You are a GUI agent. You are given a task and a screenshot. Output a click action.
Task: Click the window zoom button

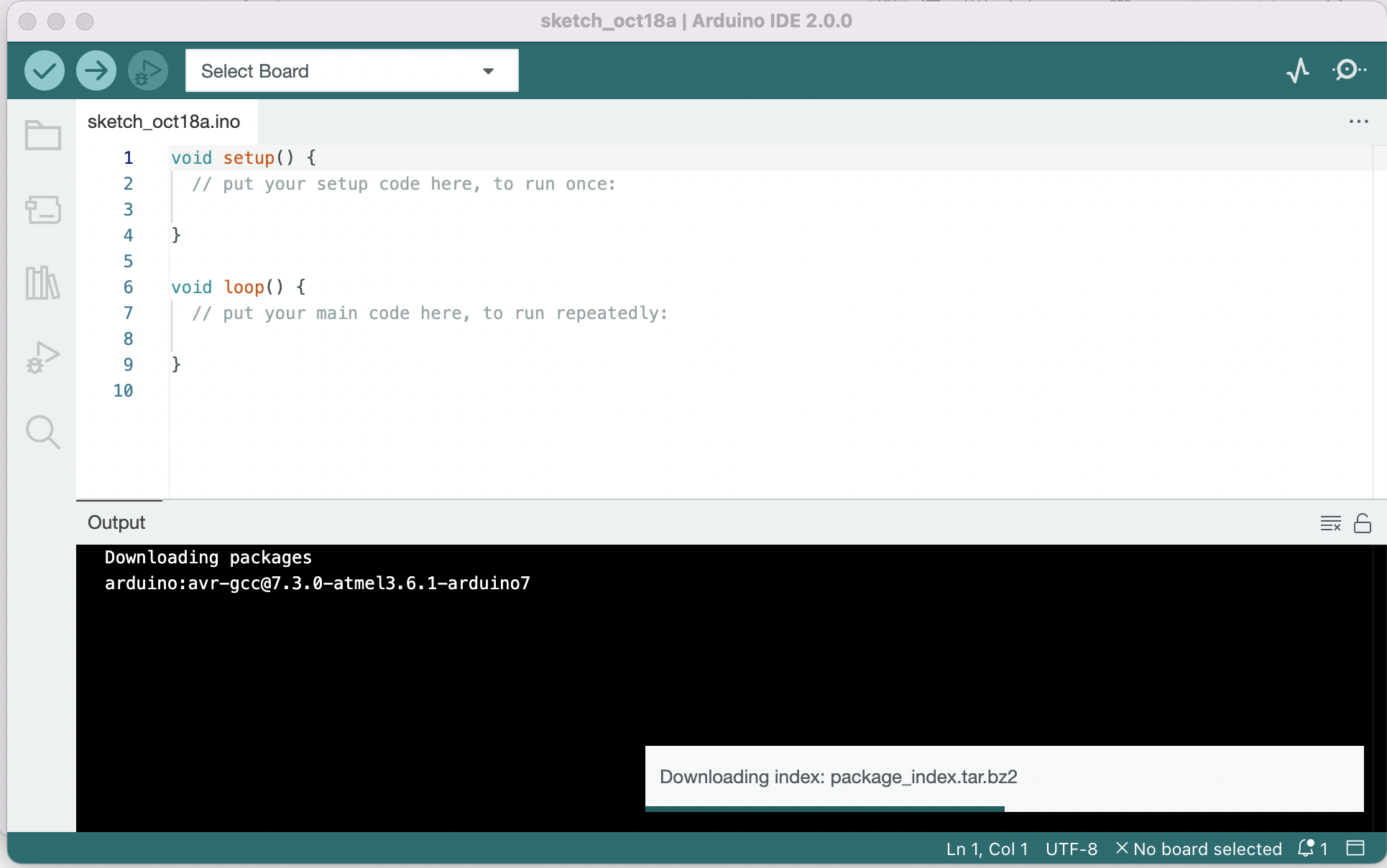(85, 21)
